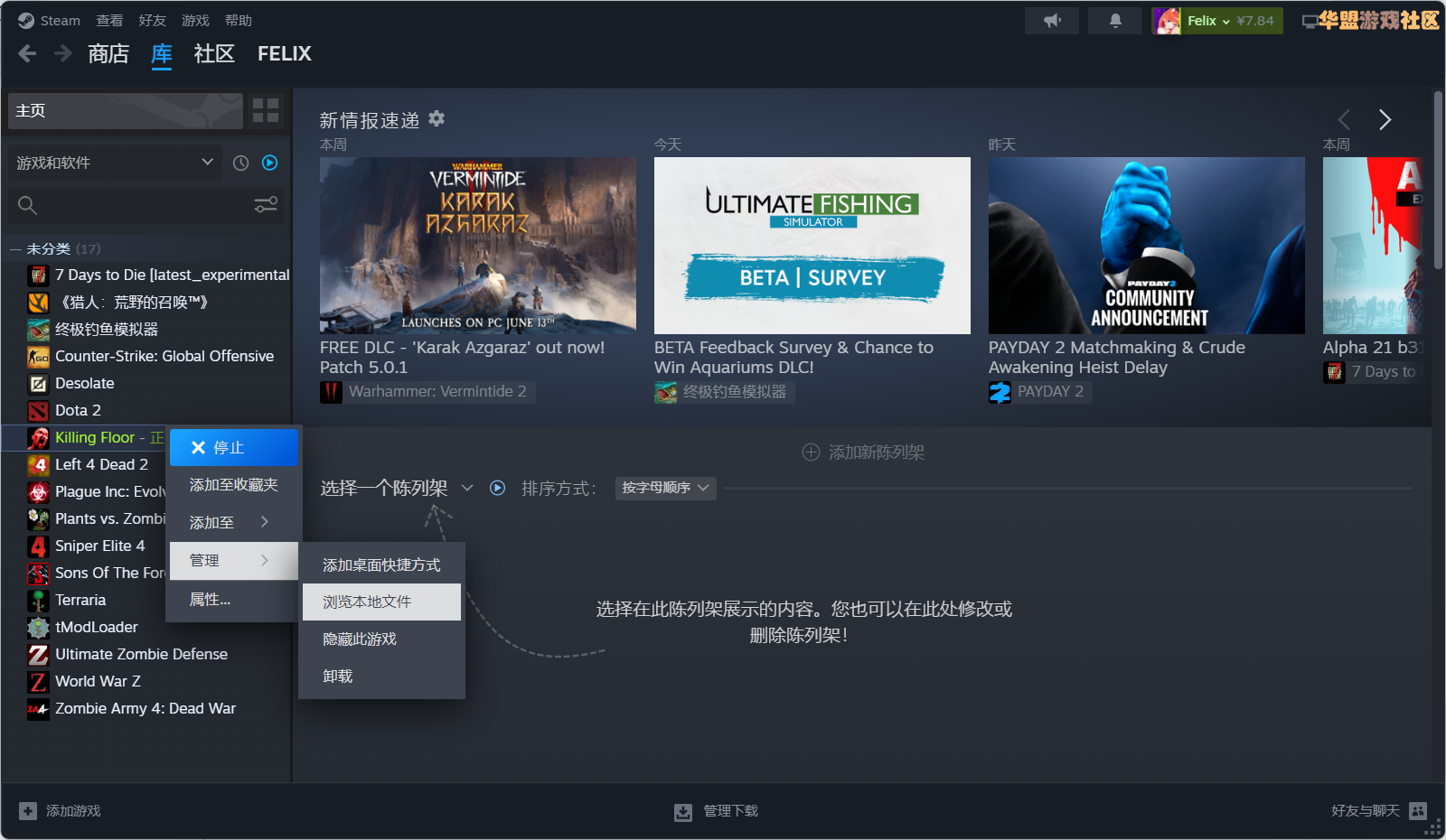Show previous news items arrow
Viewport: 1446px width, 840px height.
(x=1344, y=119)
